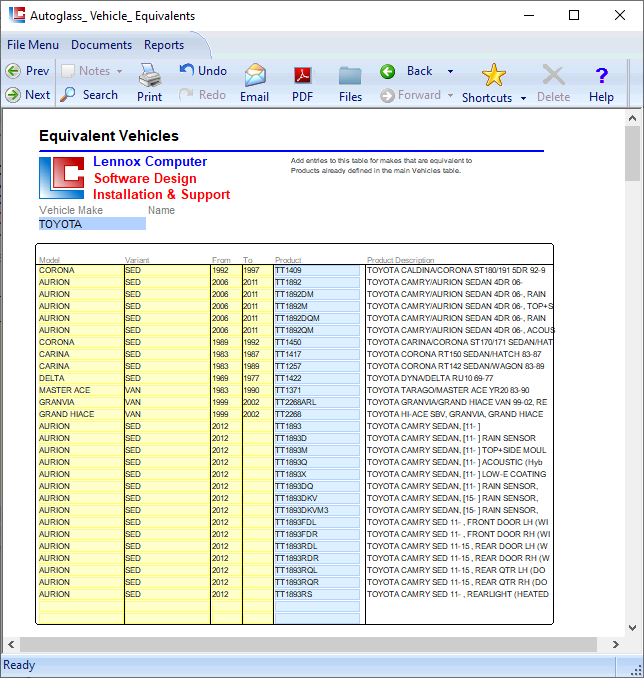Navigate Back with green arrow
Viewport: 644px width, 678px height.
406,71
